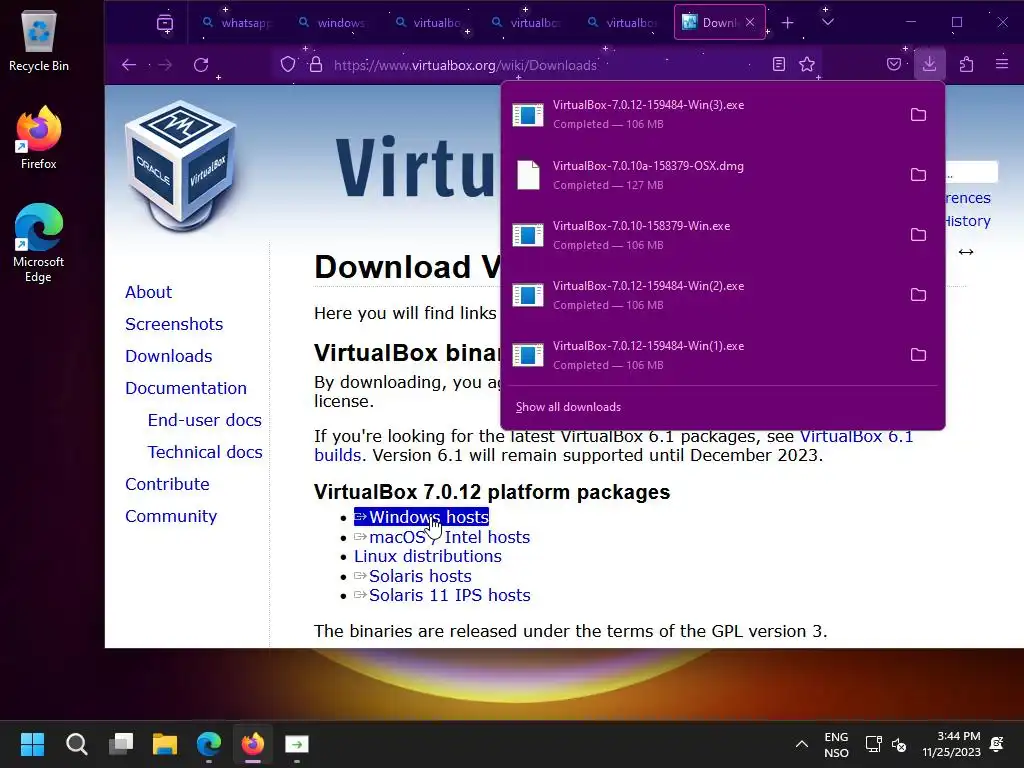Open Linux distributions link
The width and height of the screenshot is (1024, 768).
[428, 556]
